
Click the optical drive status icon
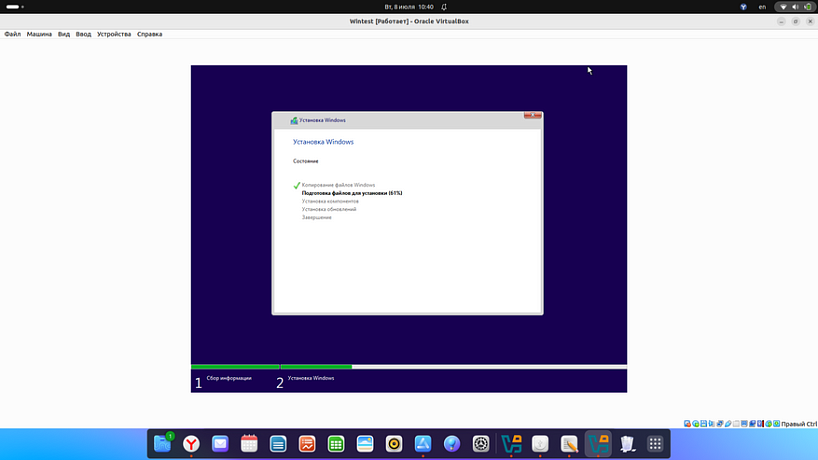pos(696,424)
